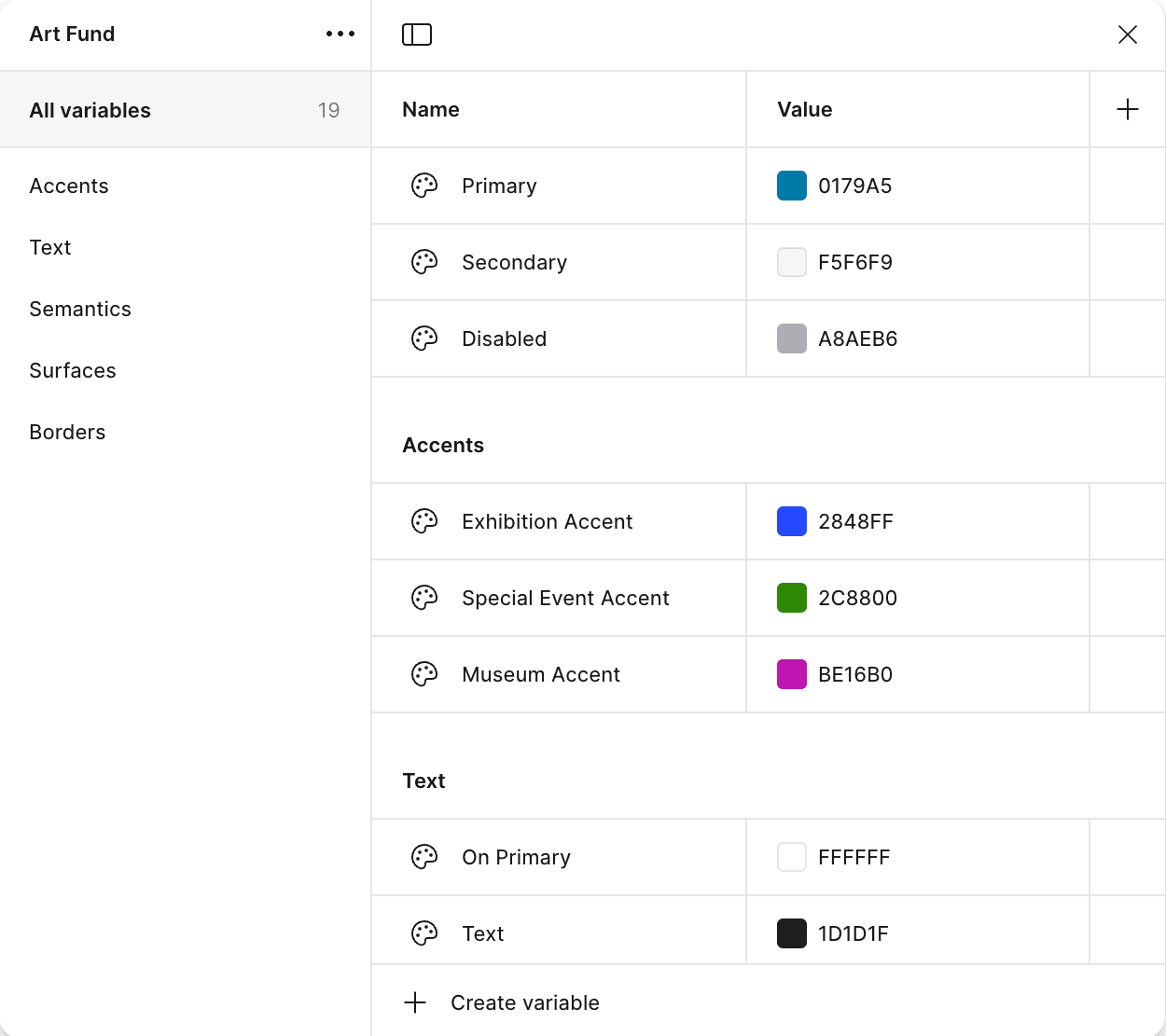Open the On Primary white swatch

click(792, 857)
